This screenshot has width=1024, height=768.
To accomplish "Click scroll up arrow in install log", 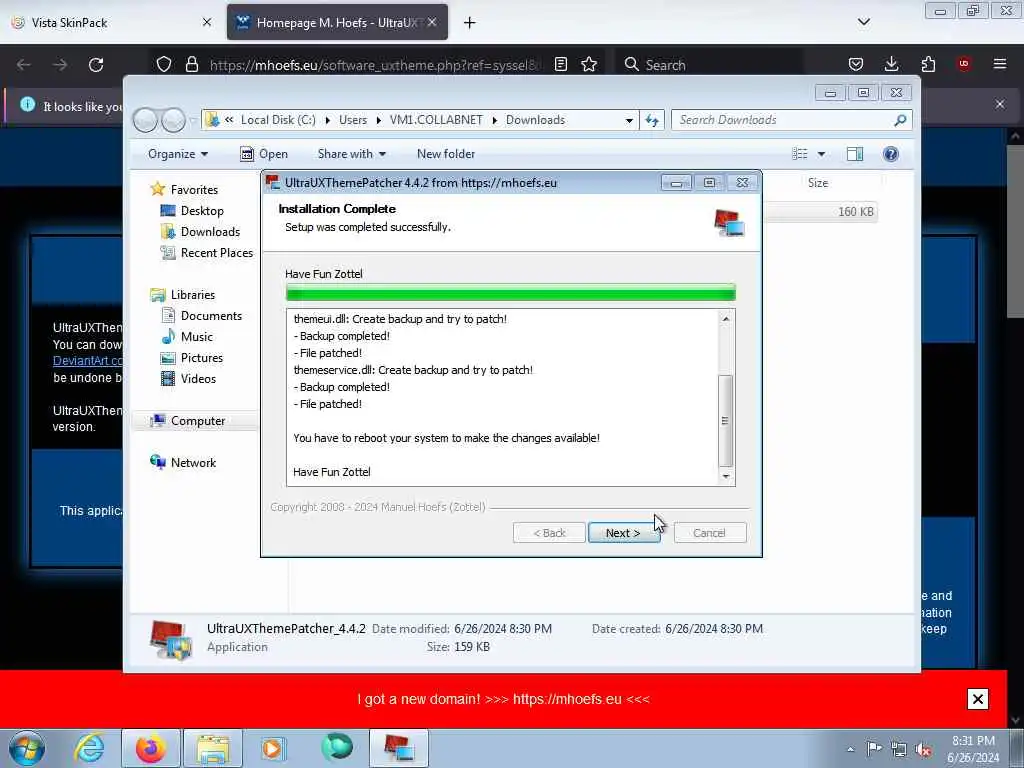I will tap(726, 319).
